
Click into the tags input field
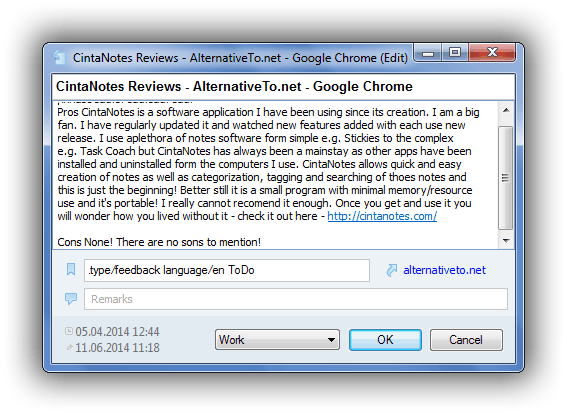point(227,270)
